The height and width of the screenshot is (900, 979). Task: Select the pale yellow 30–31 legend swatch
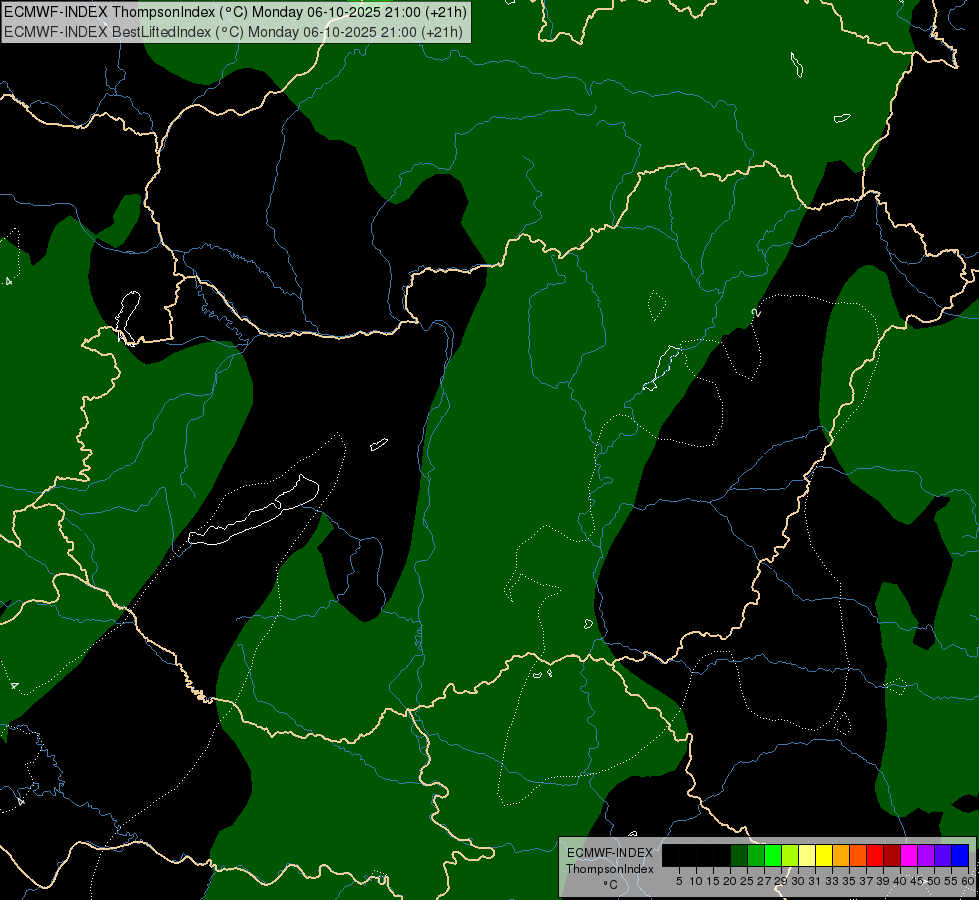[807, 855]
